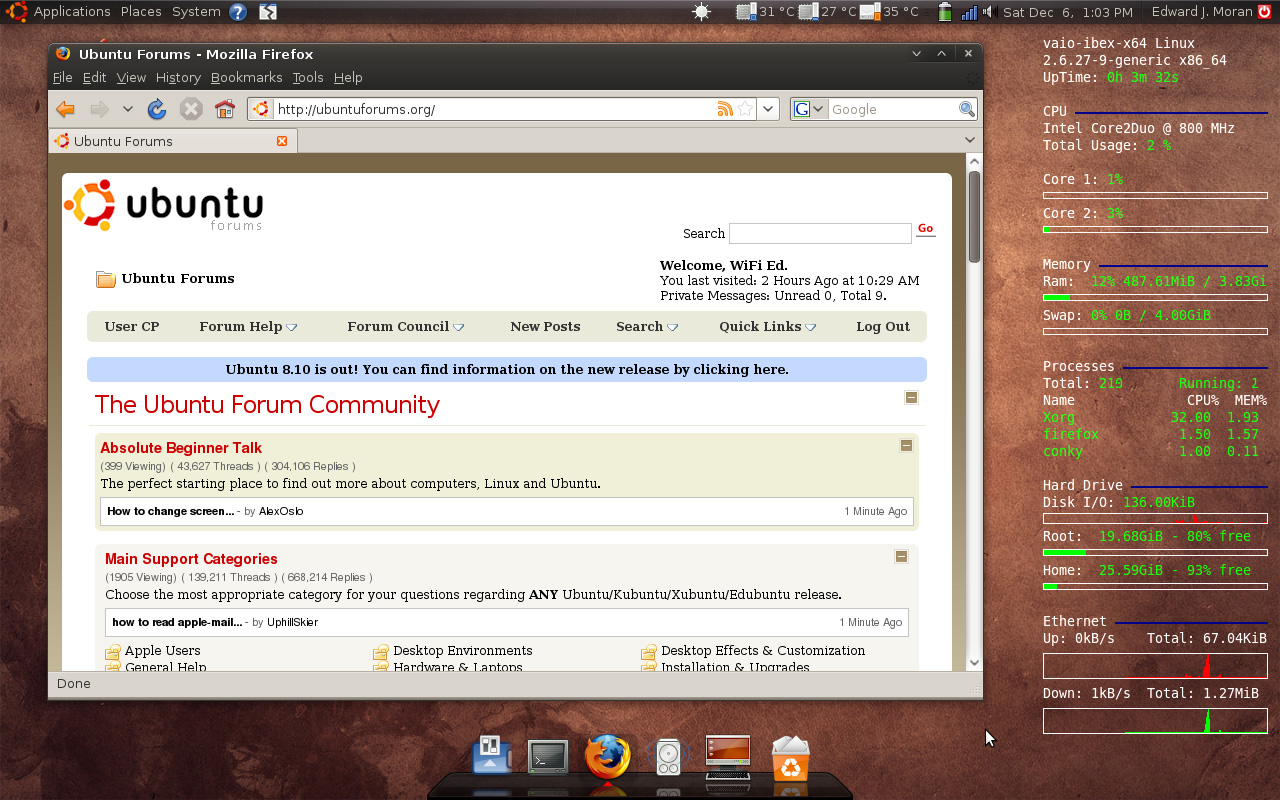The height and width of the screenshot is (800, 1280).
Task: Close the Ubuntu Forums tab
Action: [x=282, y=141]
